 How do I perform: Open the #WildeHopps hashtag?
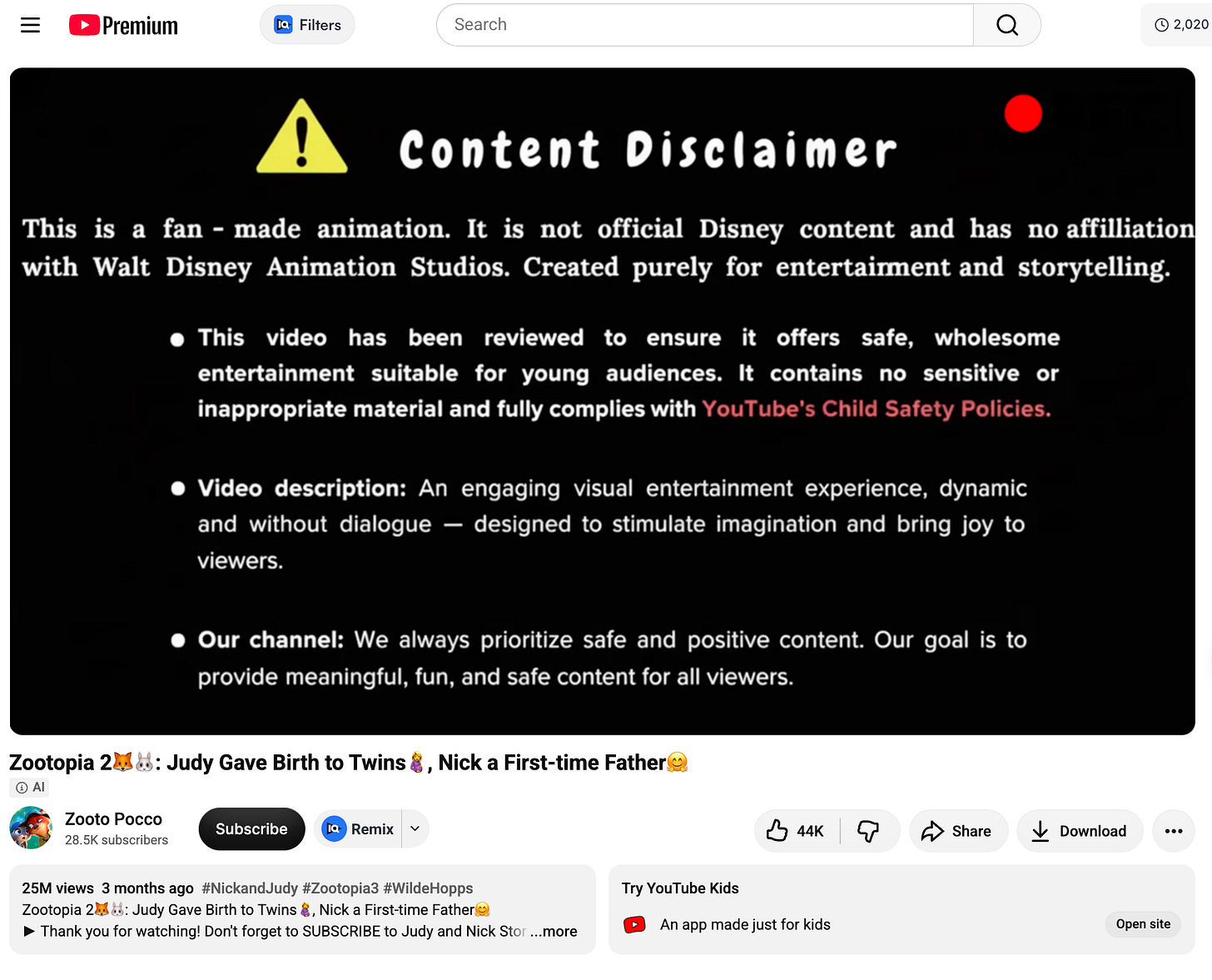coord(428,888)
